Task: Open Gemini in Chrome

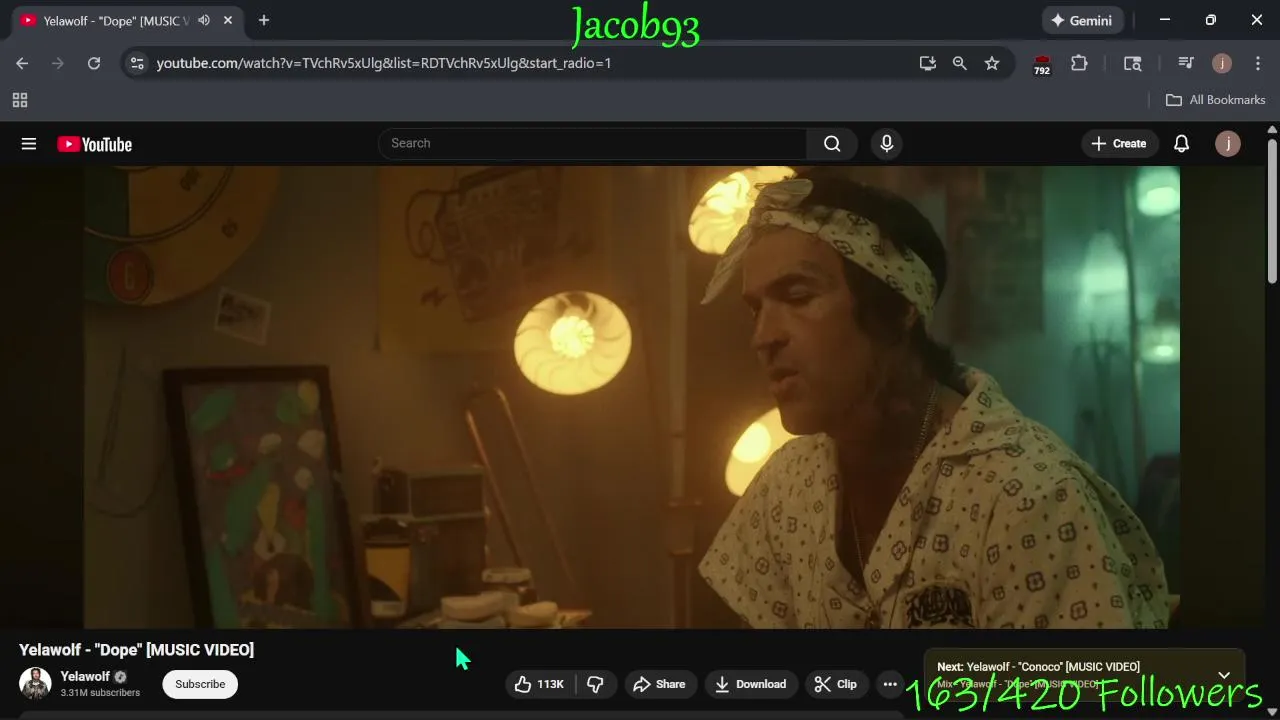Action: tap(1081, 20)
